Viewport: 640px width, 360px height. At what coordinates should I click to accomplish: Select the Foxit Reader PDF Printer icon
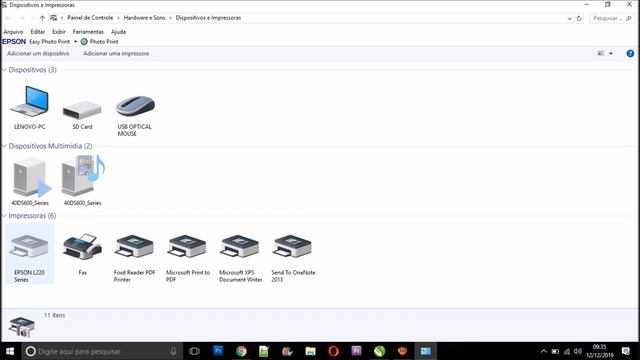click(x=135, y=246)
